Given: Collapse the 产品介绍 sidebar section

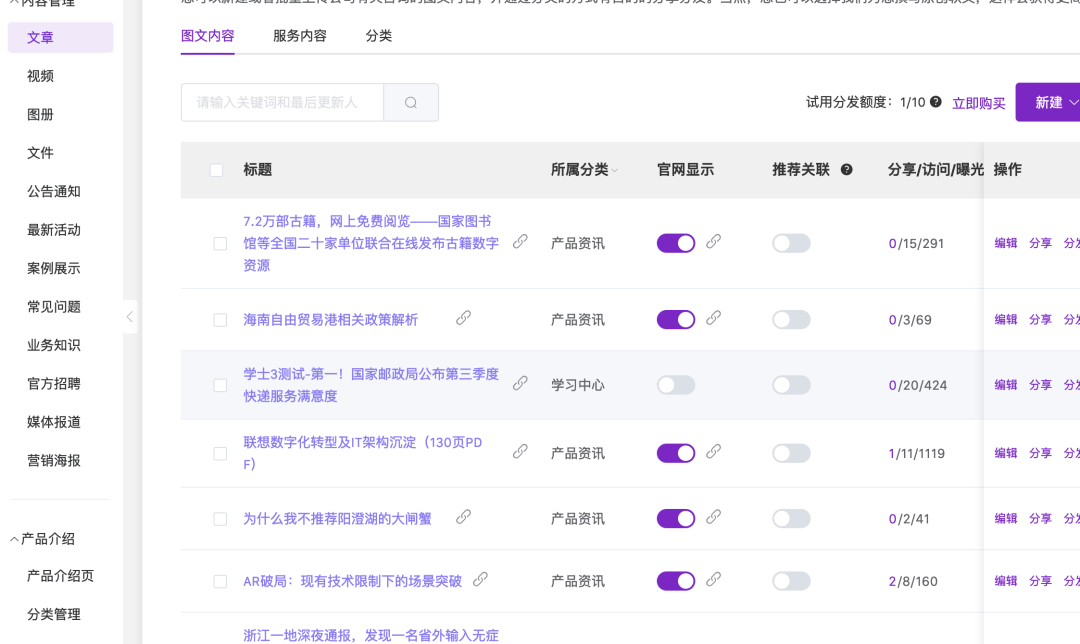Looking at the screenshot, I should coord(15,539).
